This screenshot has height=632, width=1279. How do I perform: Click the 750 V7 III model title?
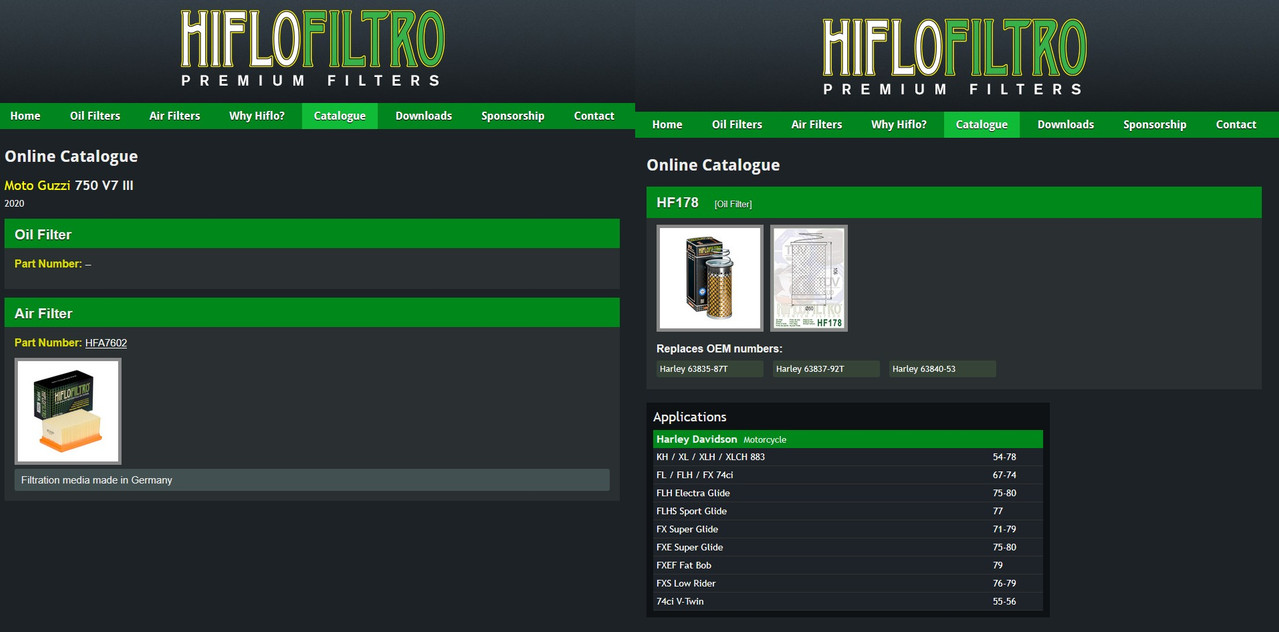pyautogui.click(x=104, y=186)
